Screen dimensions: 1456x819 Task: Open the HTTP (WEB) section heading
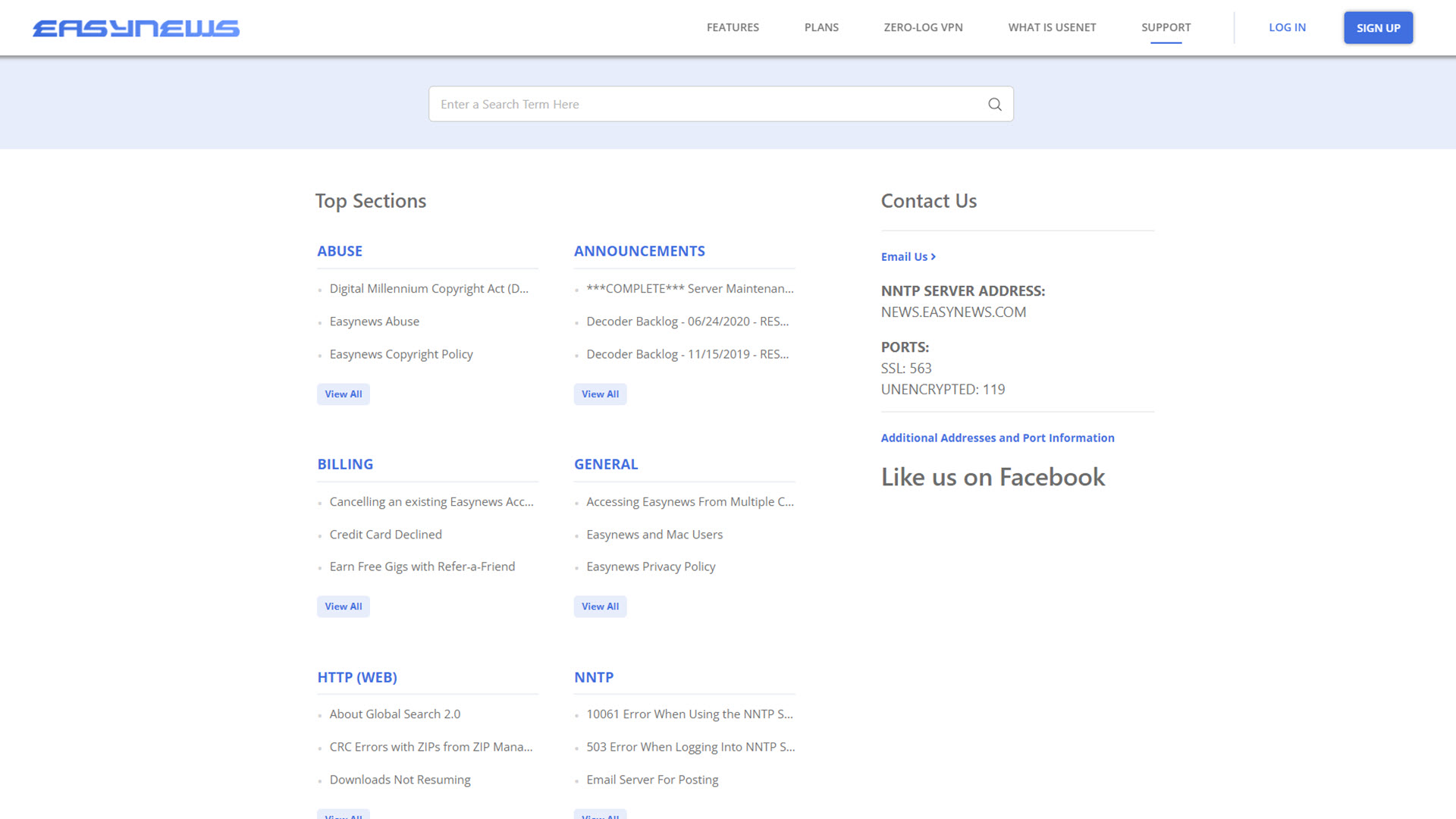357,677
